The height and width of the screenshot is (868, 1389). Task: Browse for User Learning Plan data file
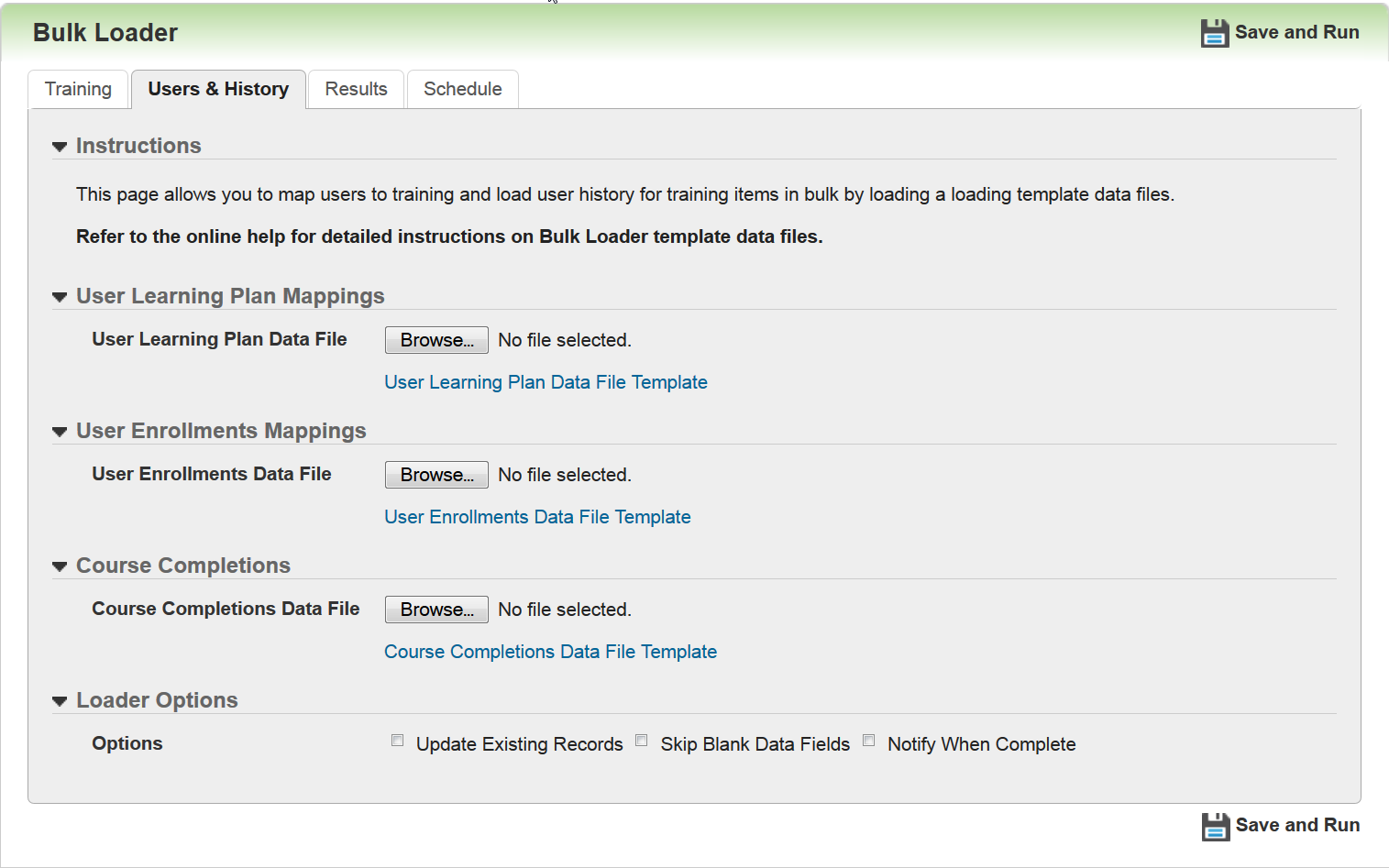point(436,340)
